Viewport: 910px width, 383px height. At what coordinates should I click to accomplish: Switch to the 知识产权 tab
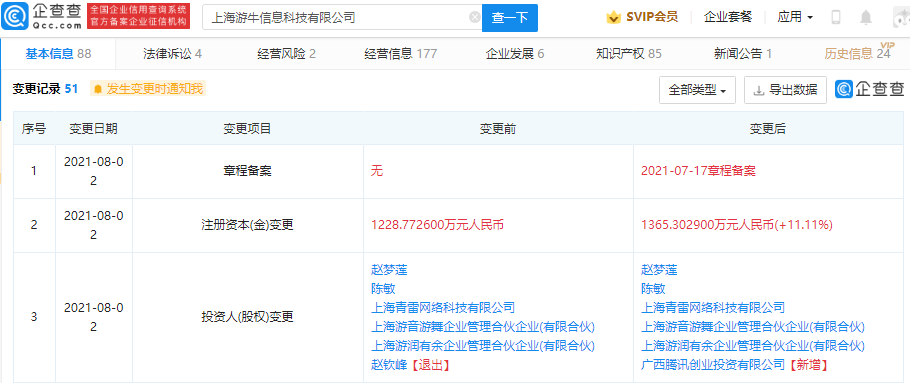pos(629,54)
